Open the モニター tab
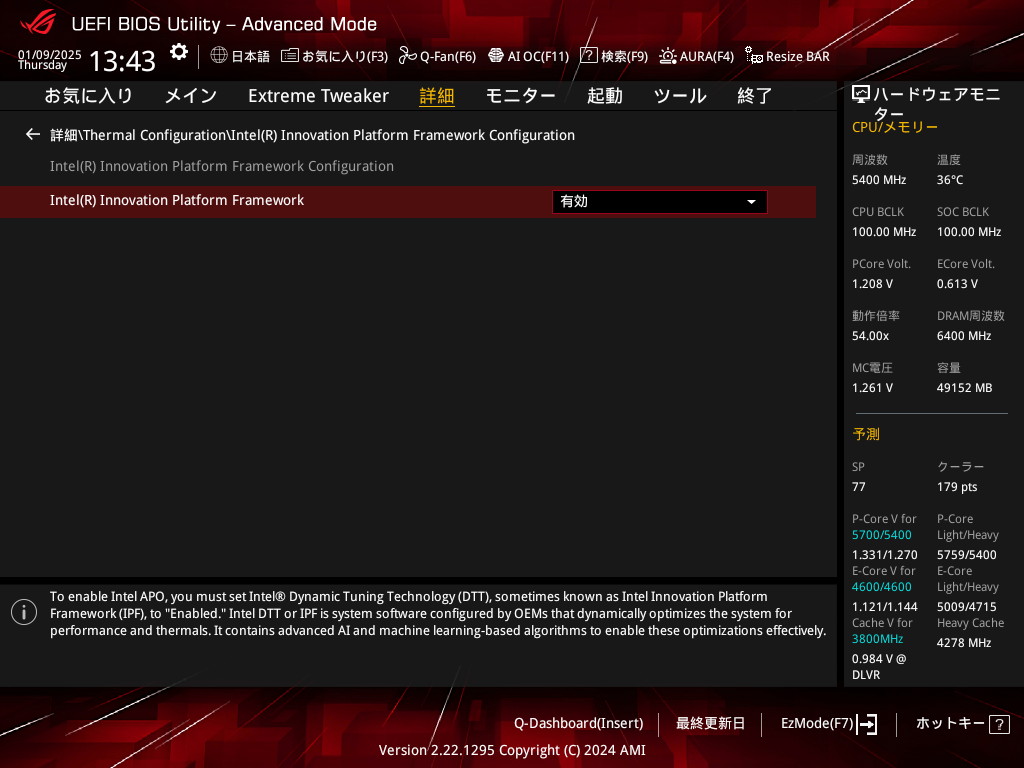The image size is (1024, 768). (x=520, y=96)
